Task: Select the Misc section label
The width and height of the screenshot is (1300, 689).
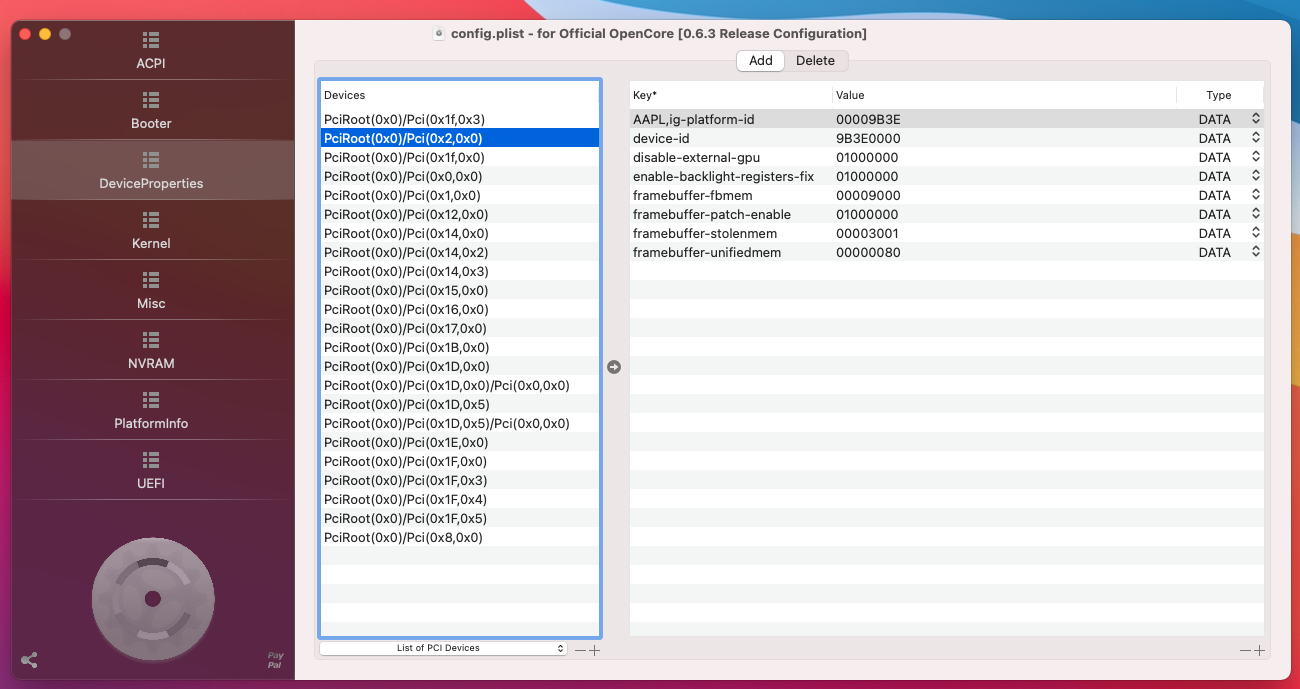Action: pyautogui.click(x=151, y=303)
